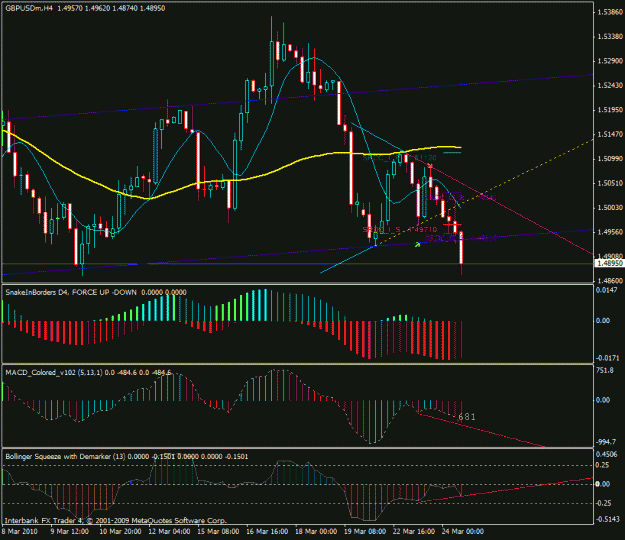
Task: Click the 0.0147 scale value in SnakeInBorders
Action: point(606,290)
